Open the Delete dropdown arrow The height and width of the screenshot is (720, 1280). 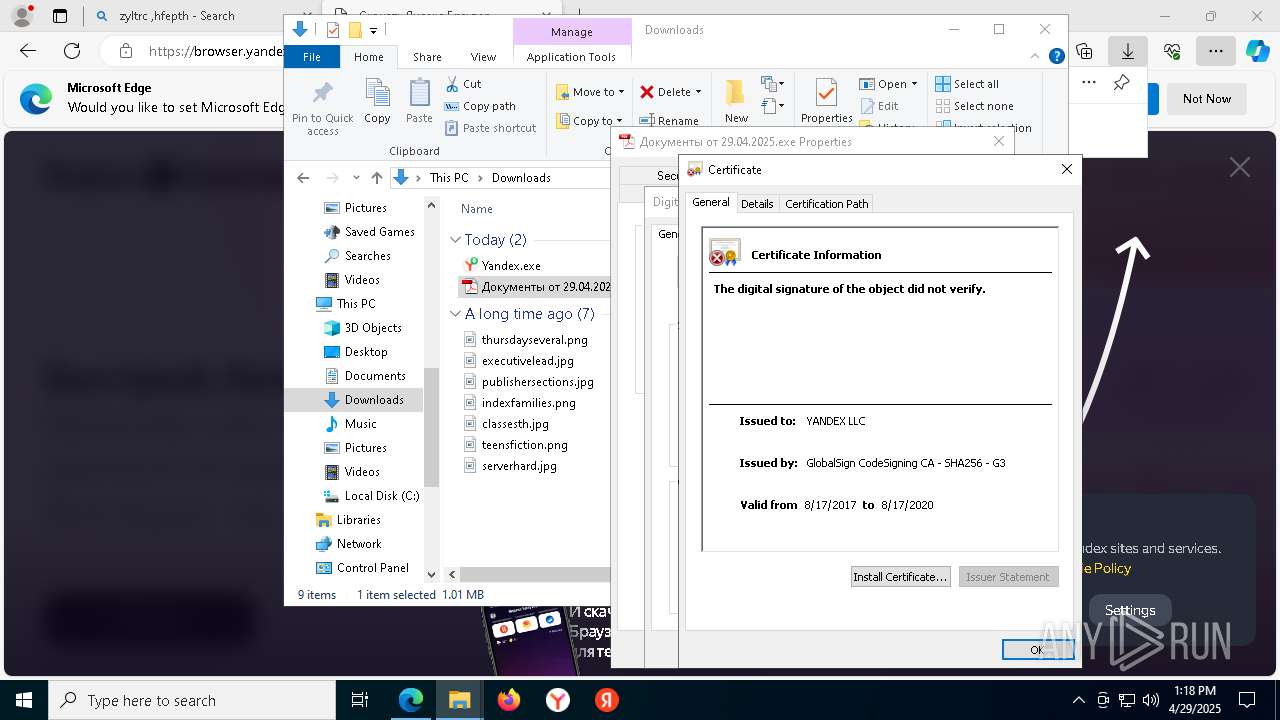pyautogui.click(x=698, y=92)
